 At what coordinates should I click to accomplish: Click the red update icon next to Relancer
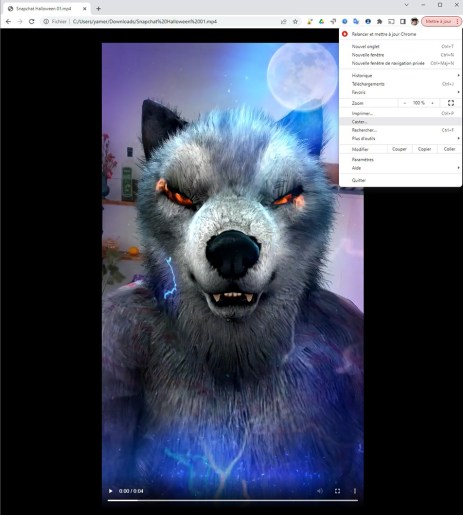[x=345, y=34]
